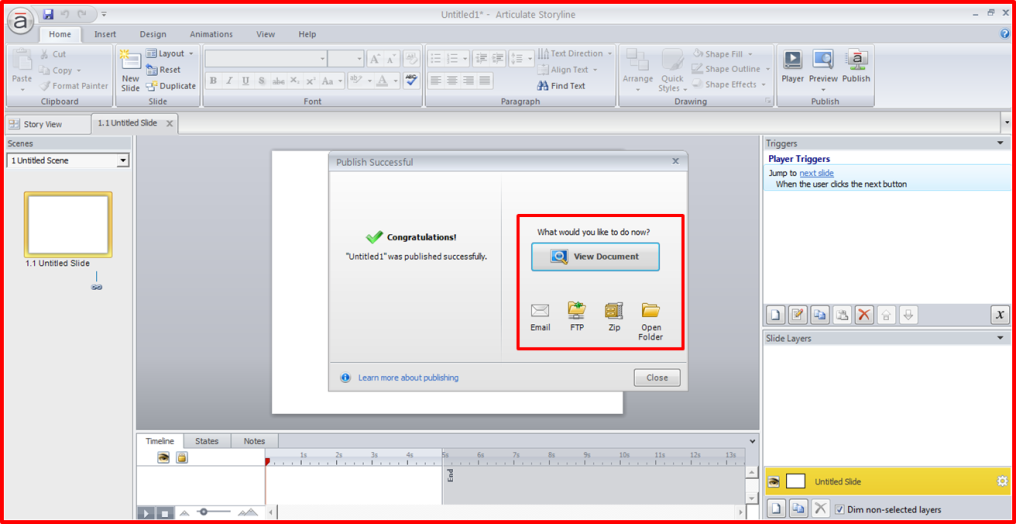Open the States tab in timeline
The width and height of the screenshot is (1016, 524).
207,441
